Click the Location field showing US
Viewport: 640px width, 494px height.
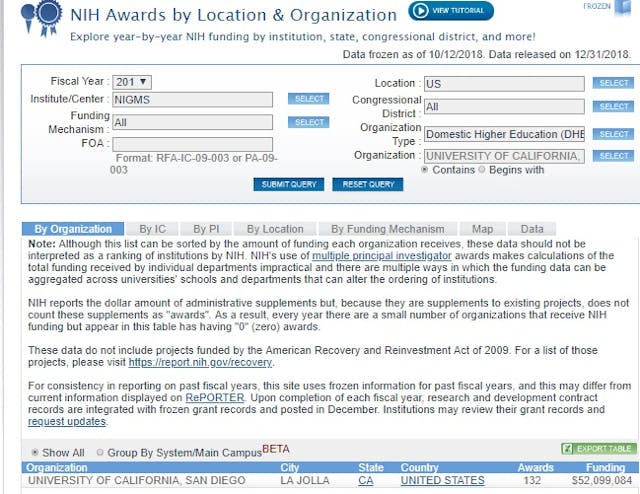(504, 84)
